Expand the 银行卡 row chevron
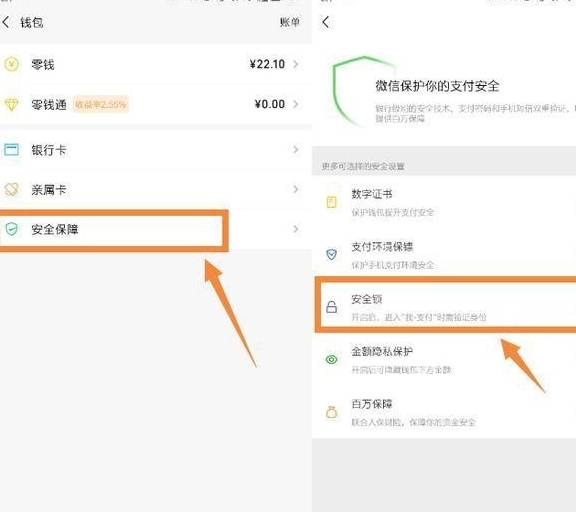 [x=296, y=149]
